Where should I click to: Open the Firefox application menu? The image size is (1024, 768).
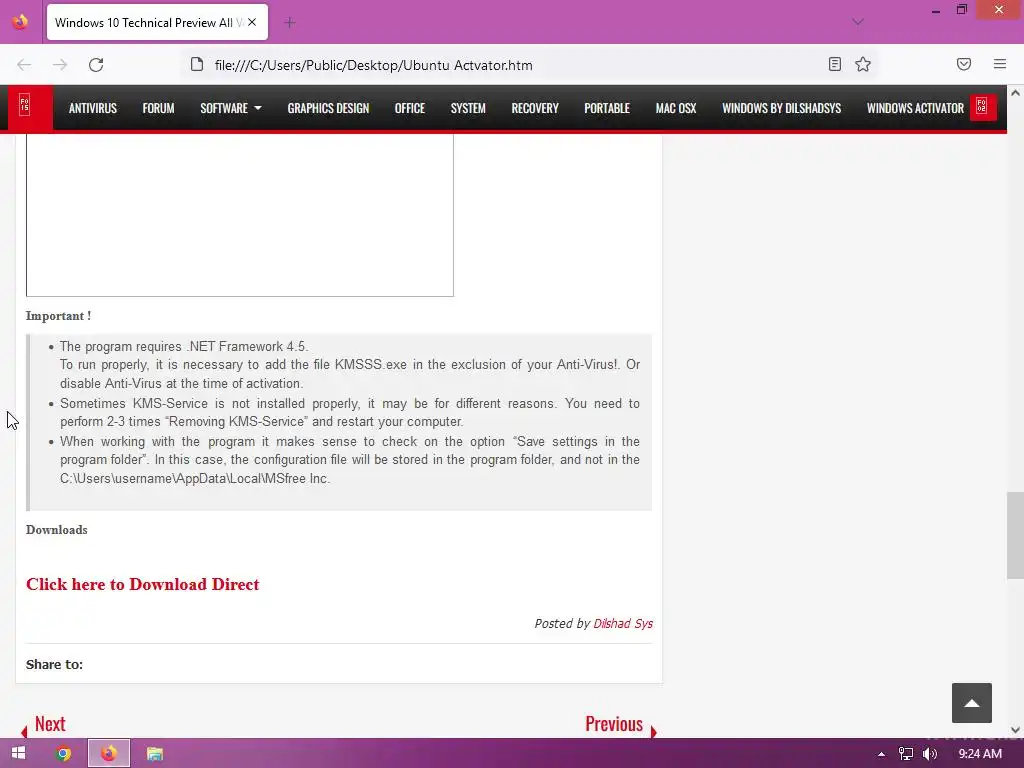1000,64
